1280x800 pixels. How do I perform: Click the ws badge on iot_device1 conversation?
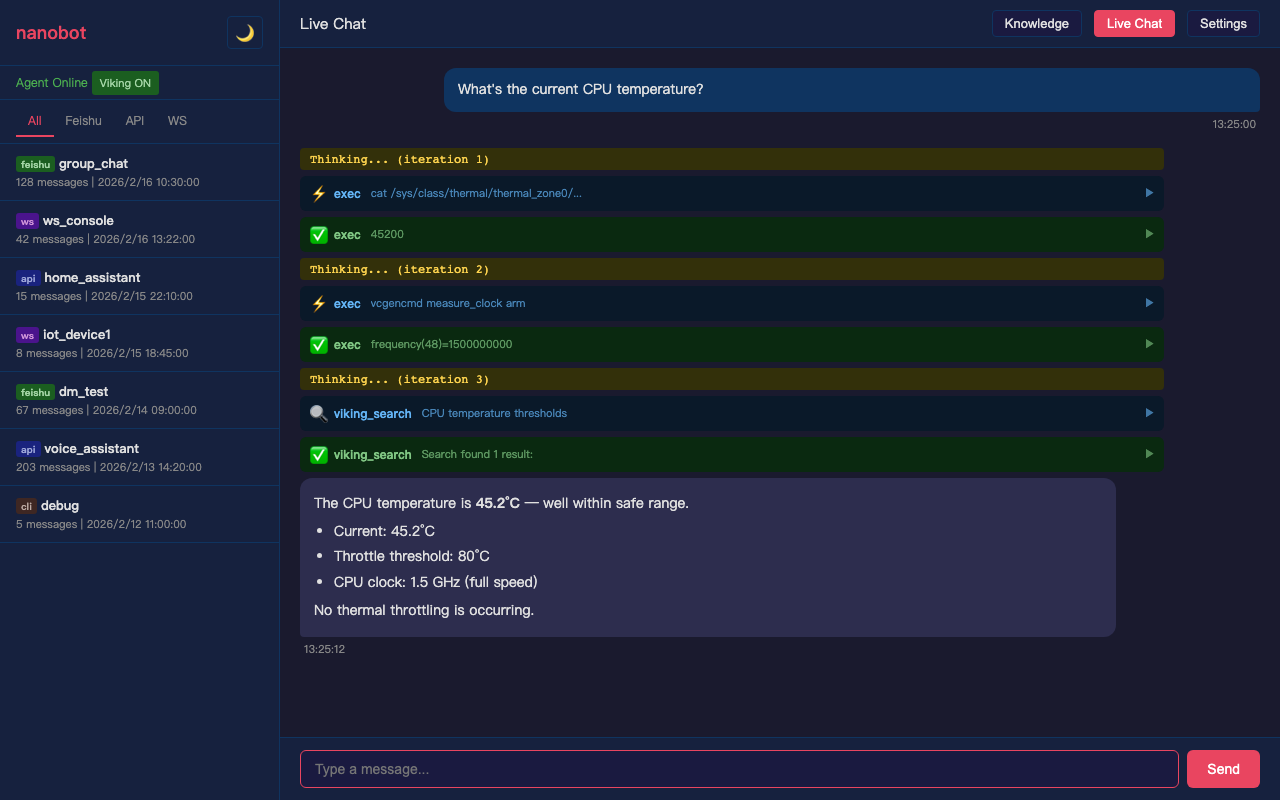pyautogui.click(x=27, y=335)
